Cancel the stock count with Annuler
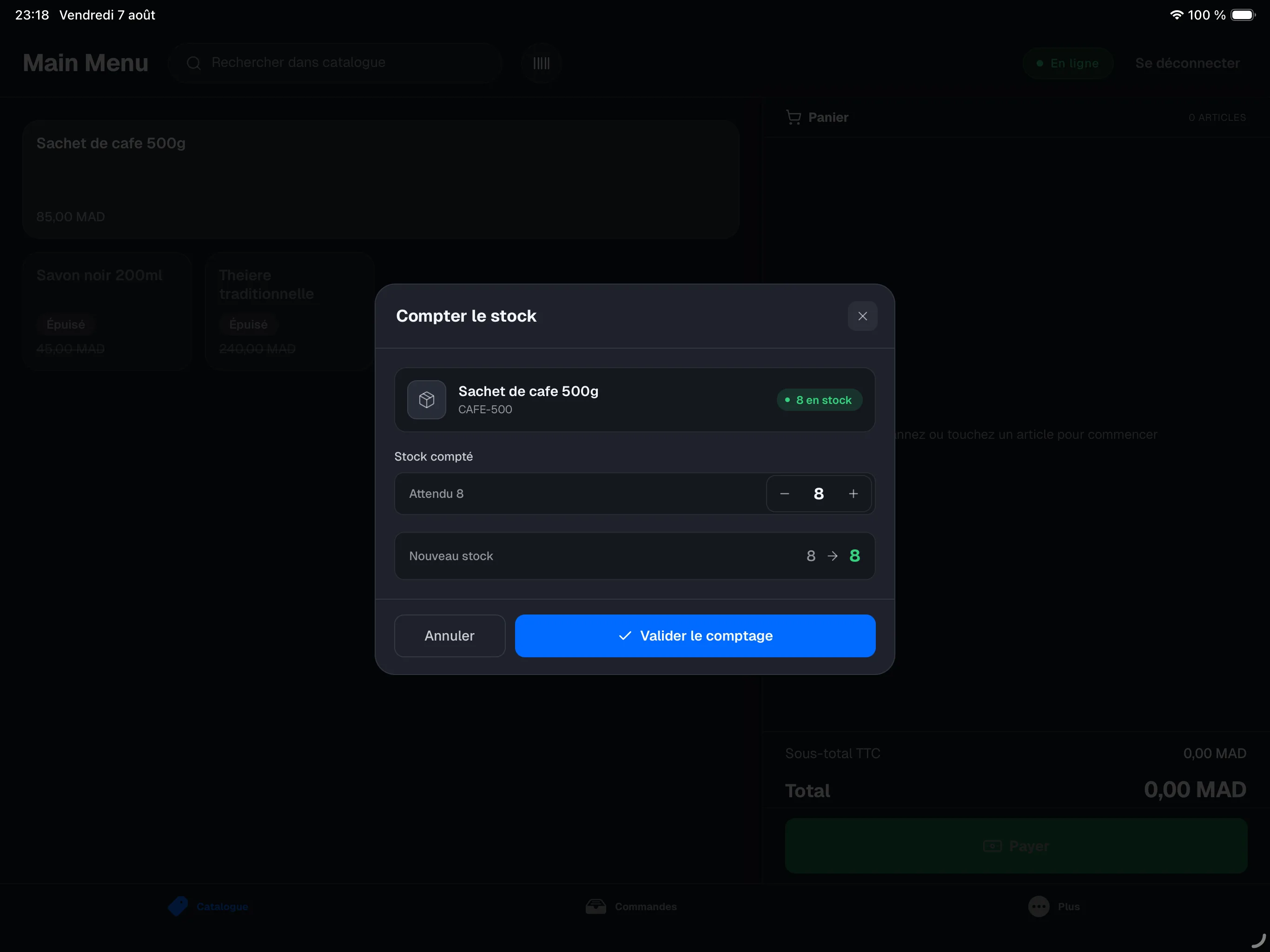1270x952 pixels. coord(450,635)
